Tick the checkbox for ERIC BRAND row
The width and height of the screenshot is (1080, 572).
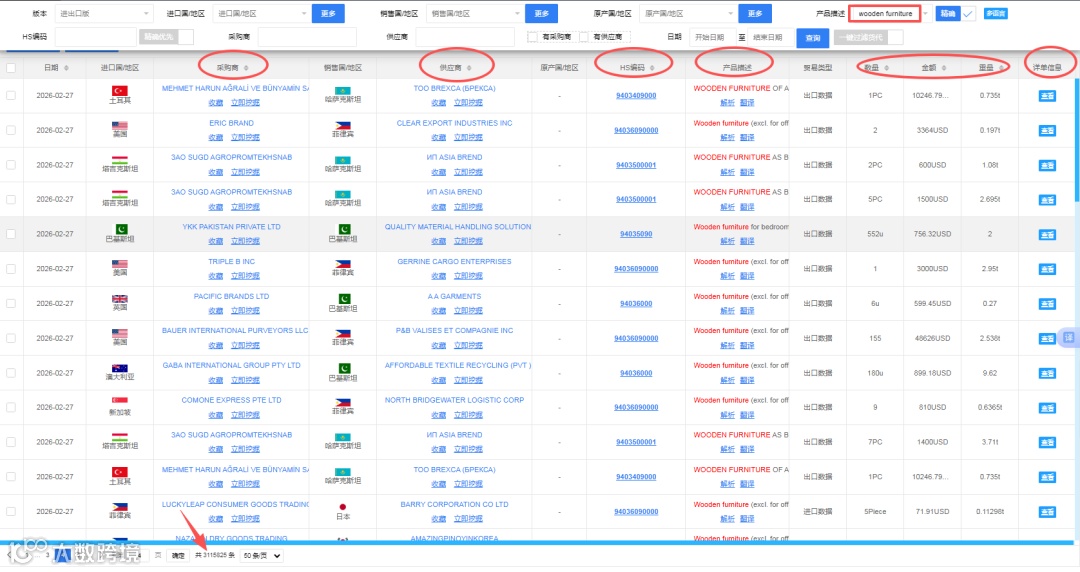pyautogui.click(x=11, y=130)
